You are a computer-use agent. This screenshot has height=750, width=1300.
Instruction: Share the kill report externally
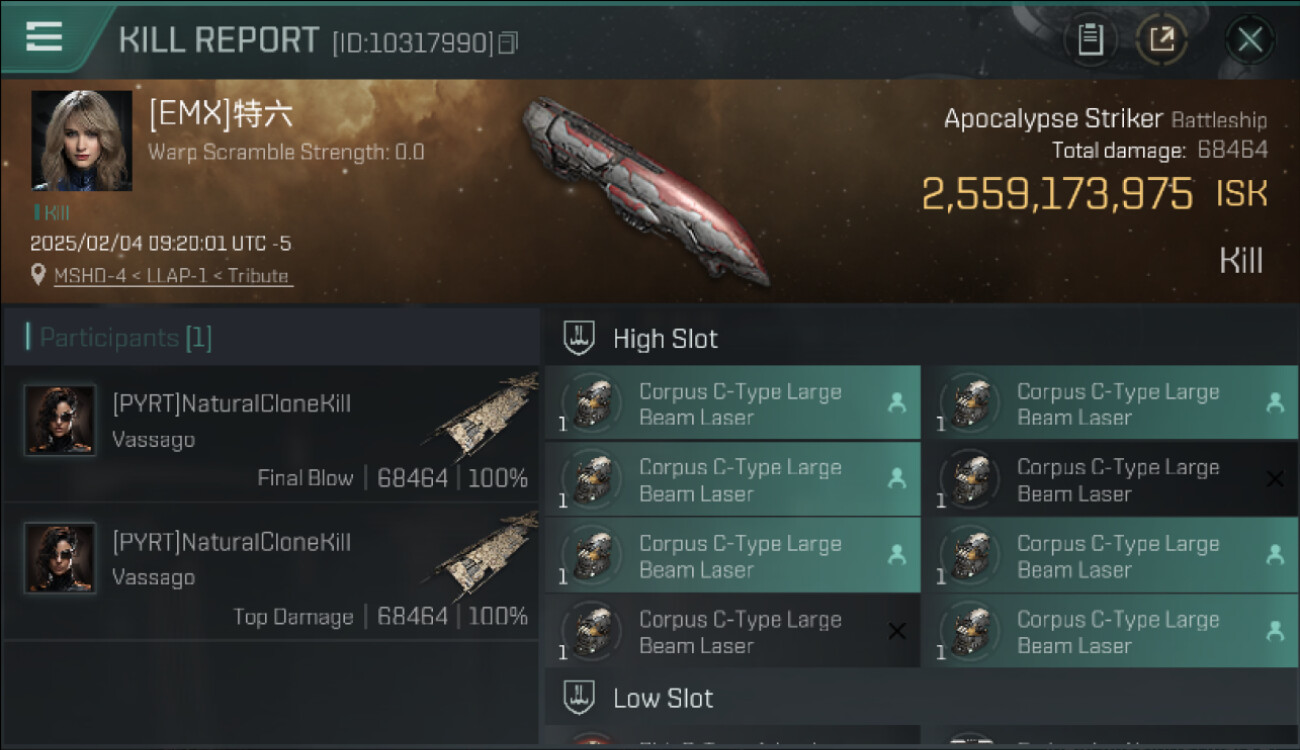pyautogui.click(x=1161, y=40)
